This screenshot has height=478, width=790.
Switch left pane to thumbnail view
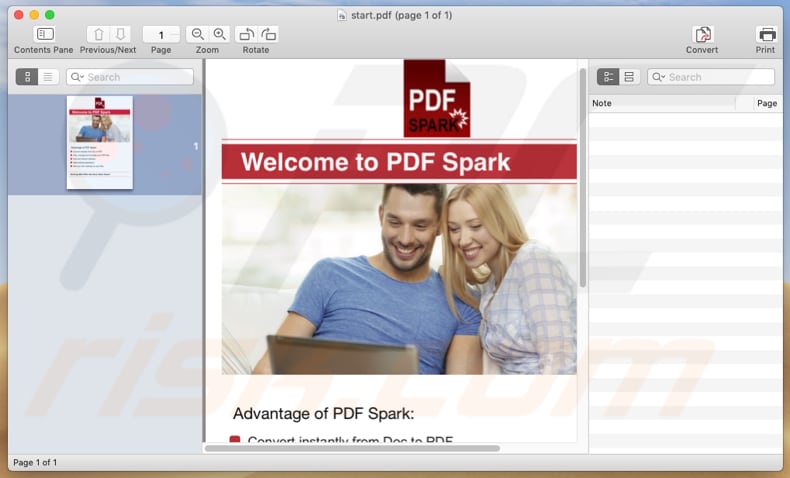[27, 77]
